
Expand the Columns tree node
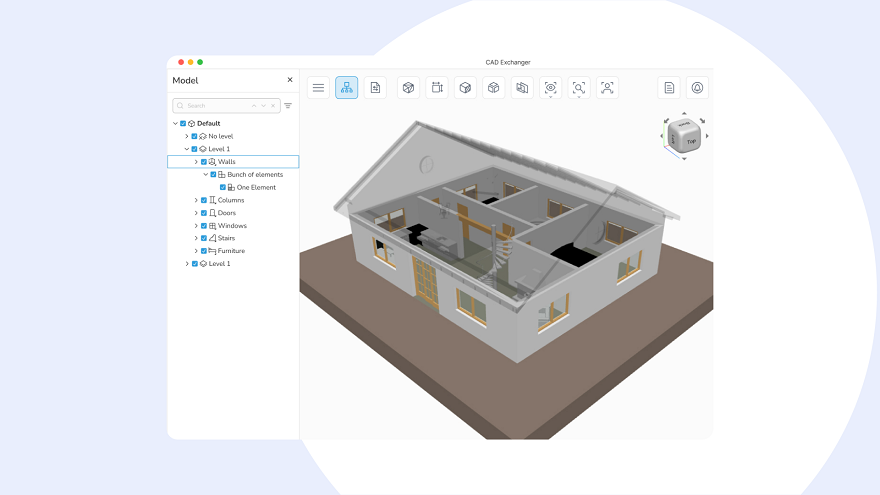click(x=196, y=200)
